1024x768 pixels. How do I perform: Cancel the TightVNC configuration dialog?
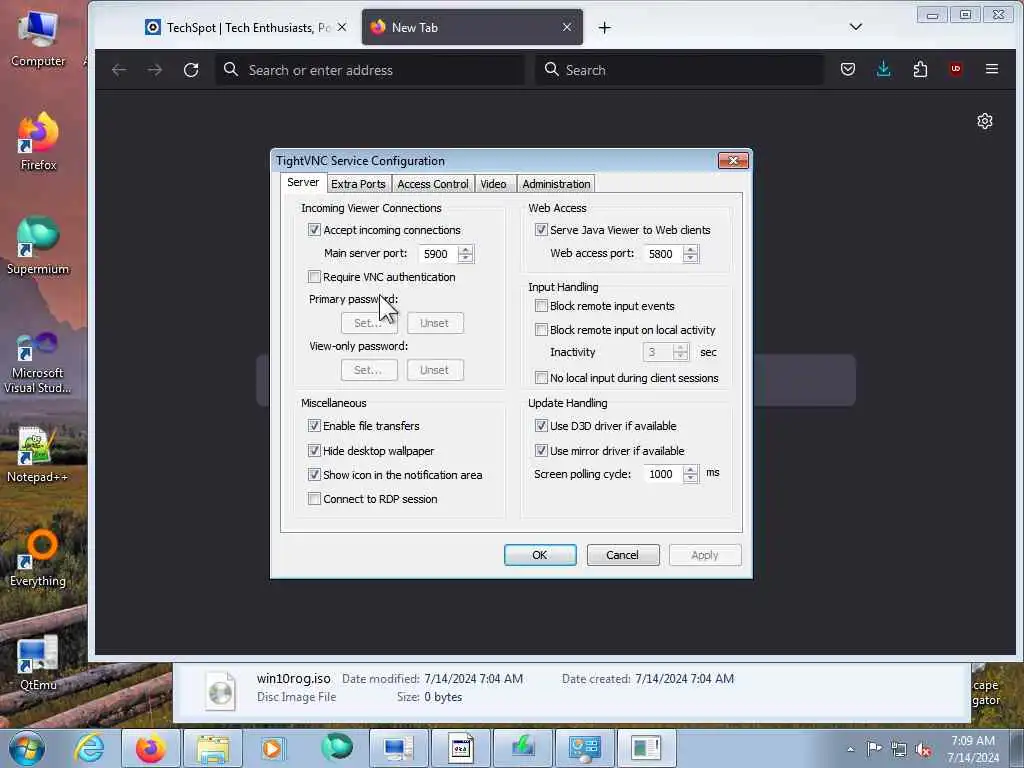[623, 555]
